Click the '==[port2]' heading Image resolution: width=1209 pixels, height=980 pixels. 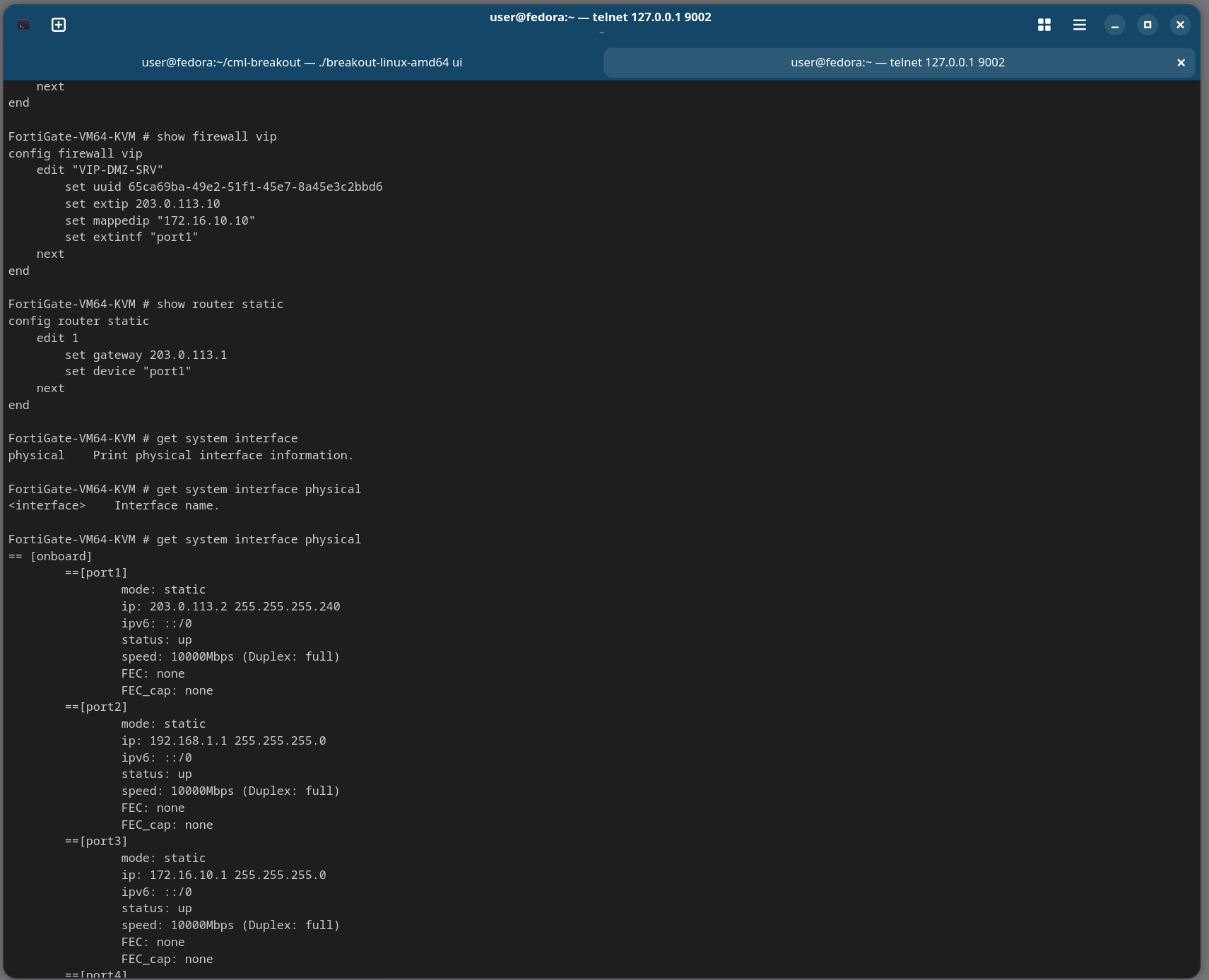(x=96, y=707)
